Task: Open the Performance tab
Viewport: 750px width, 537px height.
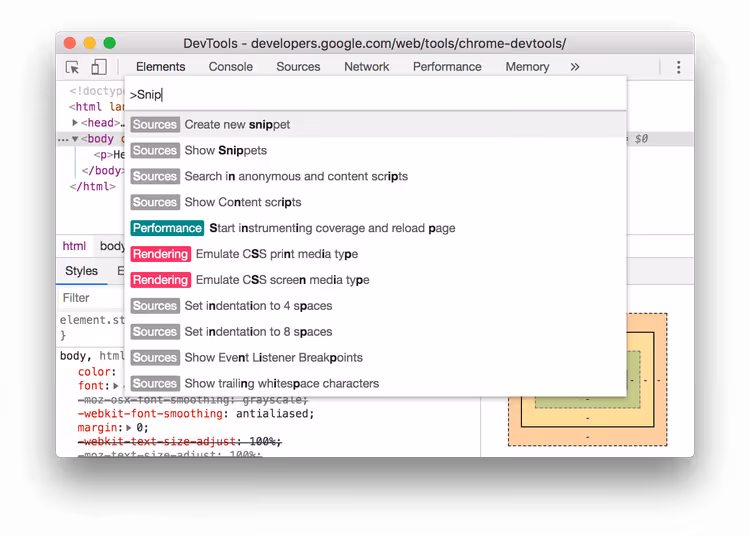Action: click(x=447, y=67)
